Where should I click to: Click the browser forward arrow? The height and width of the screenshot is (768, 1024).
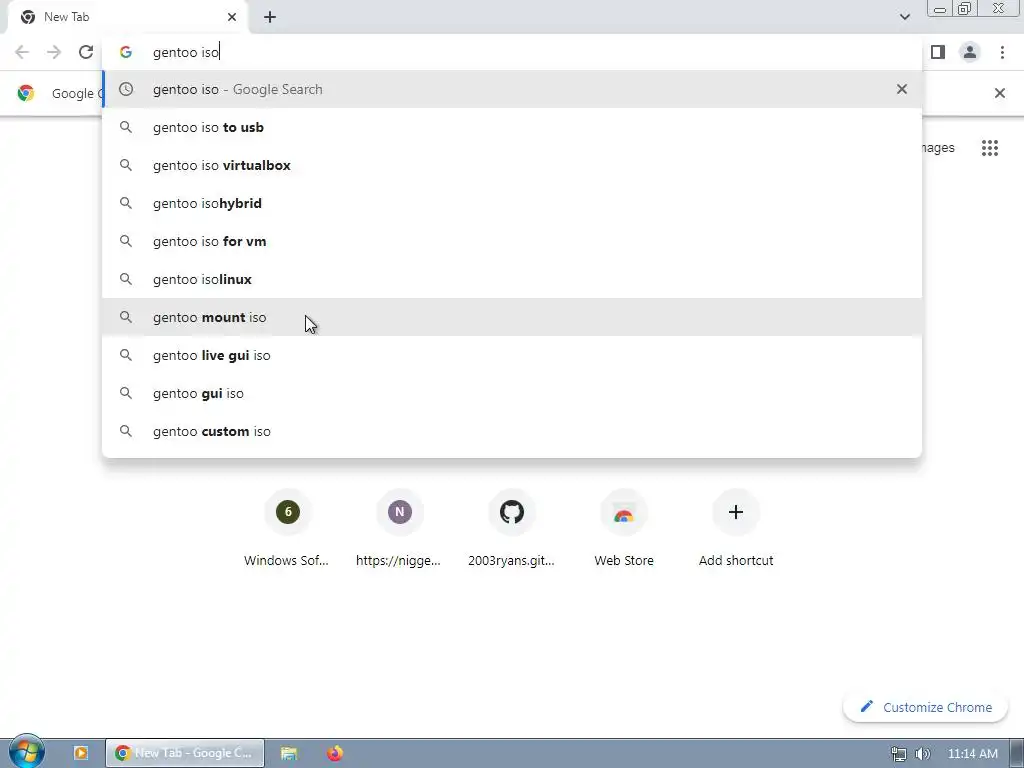[x=54, y=52]
